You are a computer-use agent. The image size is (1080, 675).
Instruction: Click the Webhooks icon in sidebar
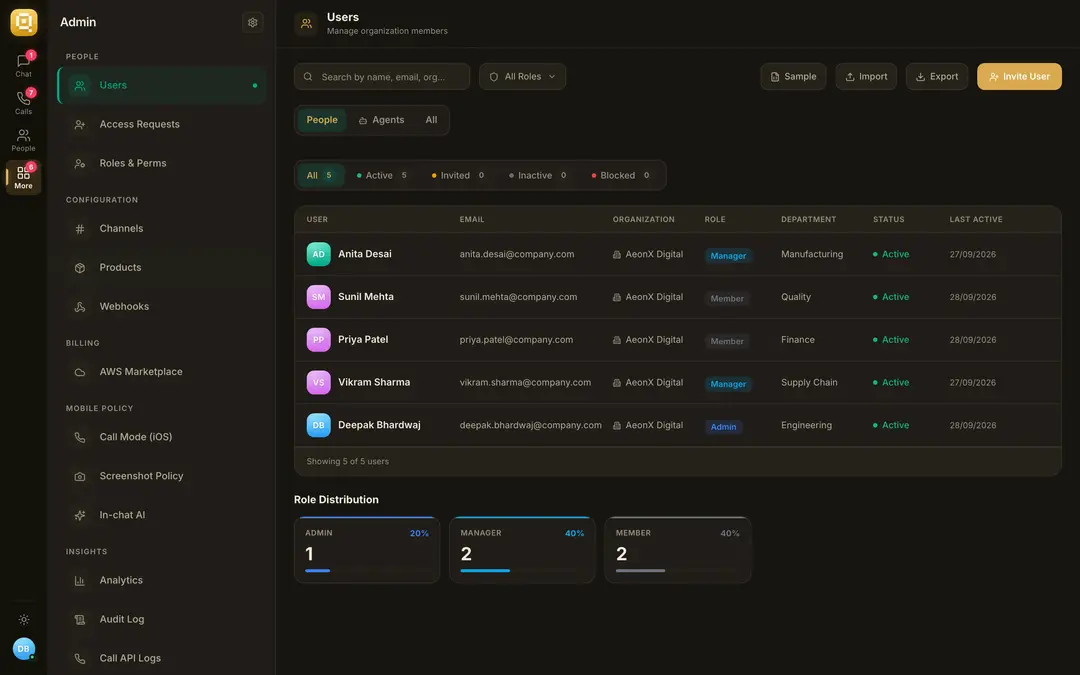(x=80, y=307)
